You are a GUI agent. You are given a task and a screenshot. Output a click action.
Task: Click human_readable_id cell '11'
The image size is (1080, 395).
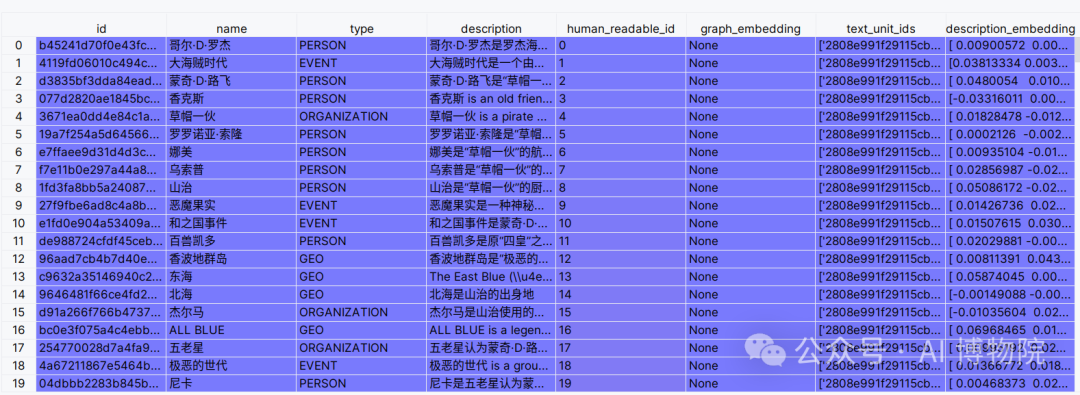pyautogui.click(x=621, y=241)
